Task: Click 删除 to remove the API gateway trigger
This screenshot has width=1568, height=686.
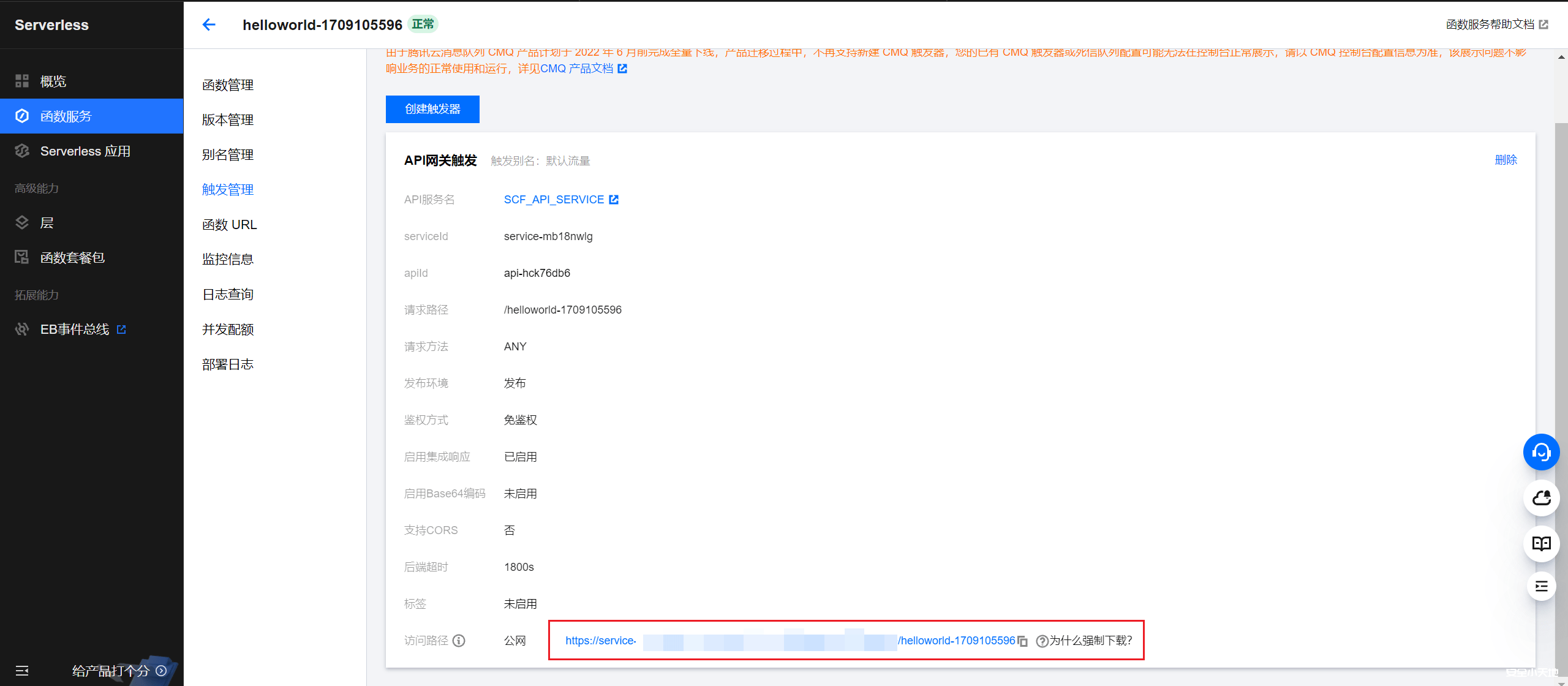Action: point(1506,159)
